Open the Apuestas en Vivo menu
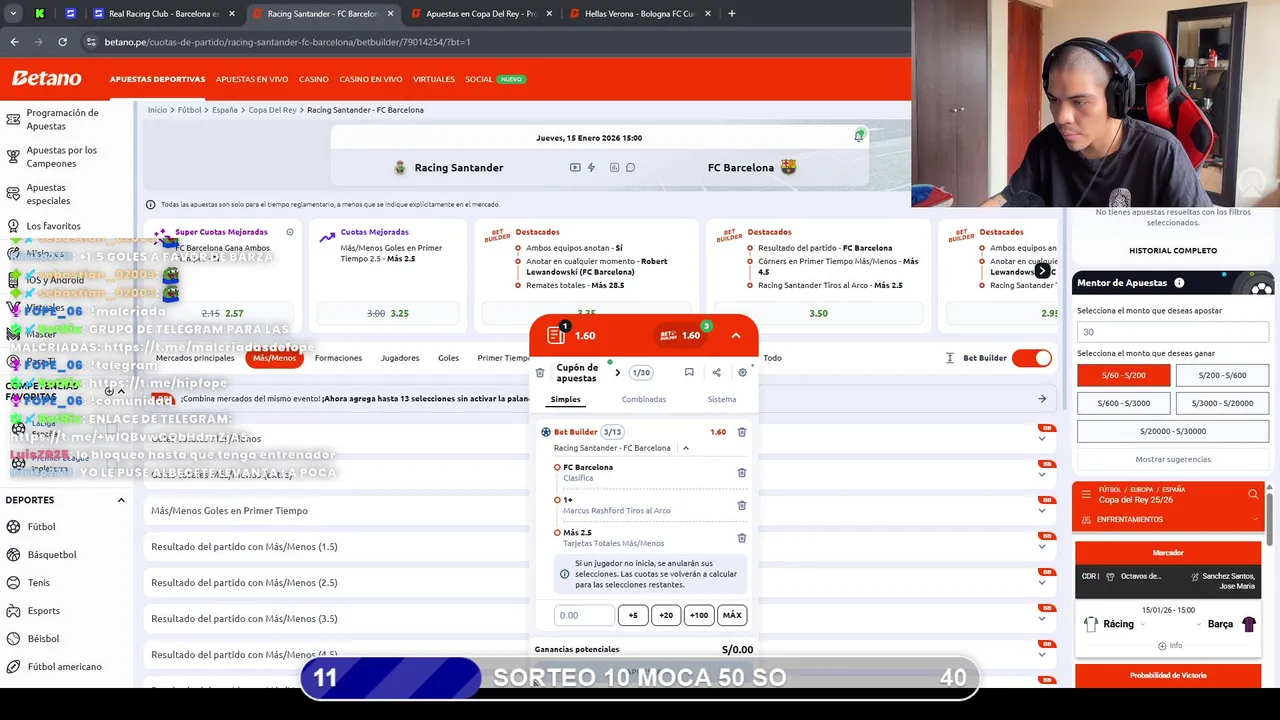Image resolution: width=1280 pixels, height=720 pixels. tap(252, 79)
